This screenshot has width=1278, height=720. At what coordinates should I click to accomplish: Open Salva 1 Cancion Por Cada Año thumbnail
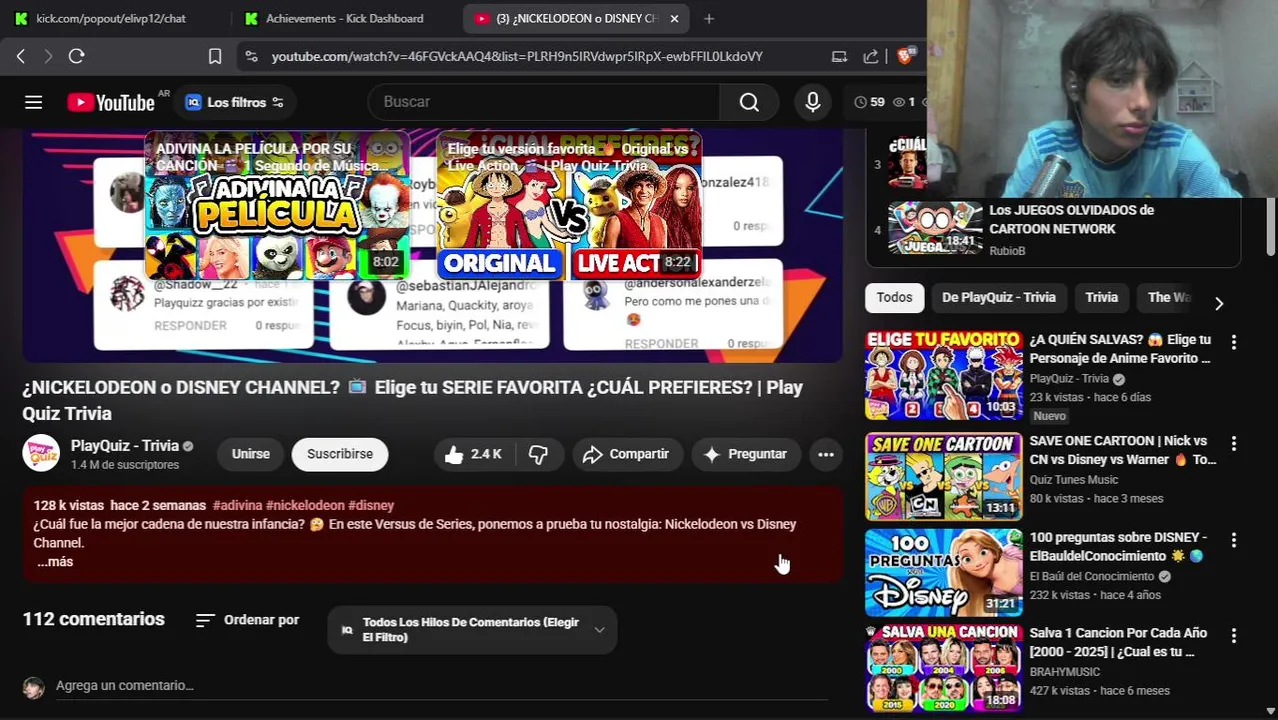(943, 668)
